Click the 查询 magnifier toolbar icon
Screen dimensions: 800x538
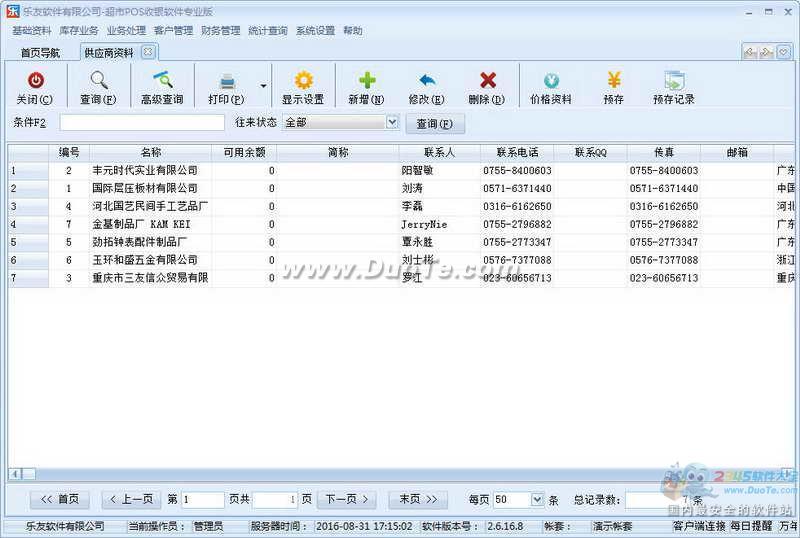[98, 82]
